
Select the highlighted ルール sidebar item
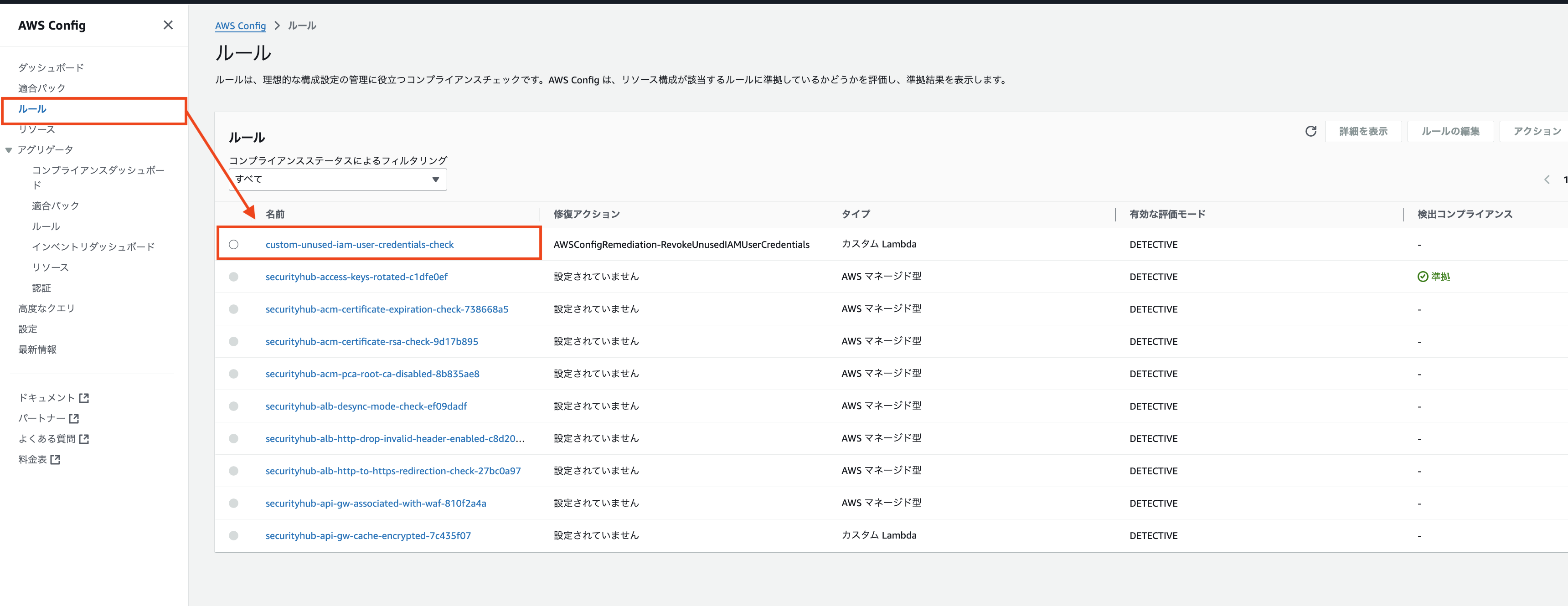pos(32,109)
